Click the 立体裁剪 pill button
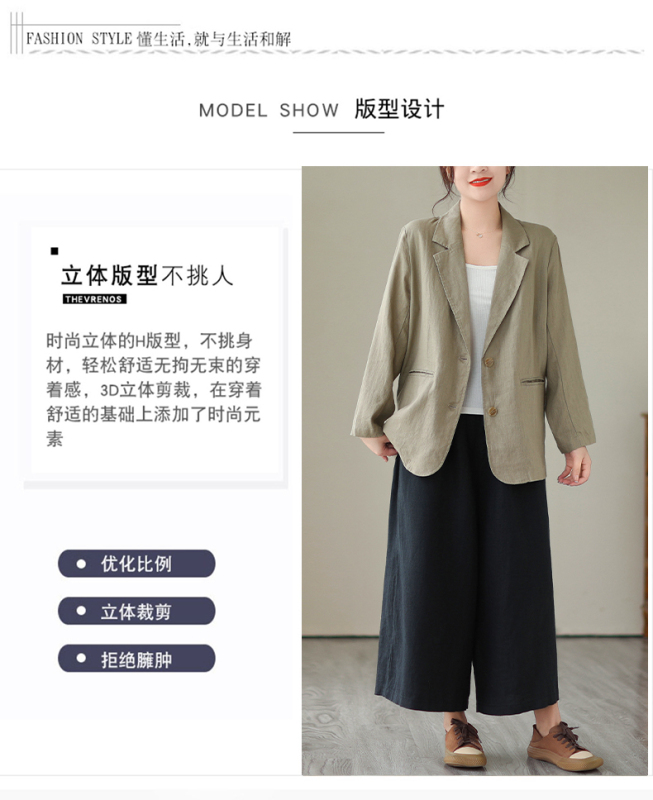This screenshot has width=653, height=800. (136, 611)
